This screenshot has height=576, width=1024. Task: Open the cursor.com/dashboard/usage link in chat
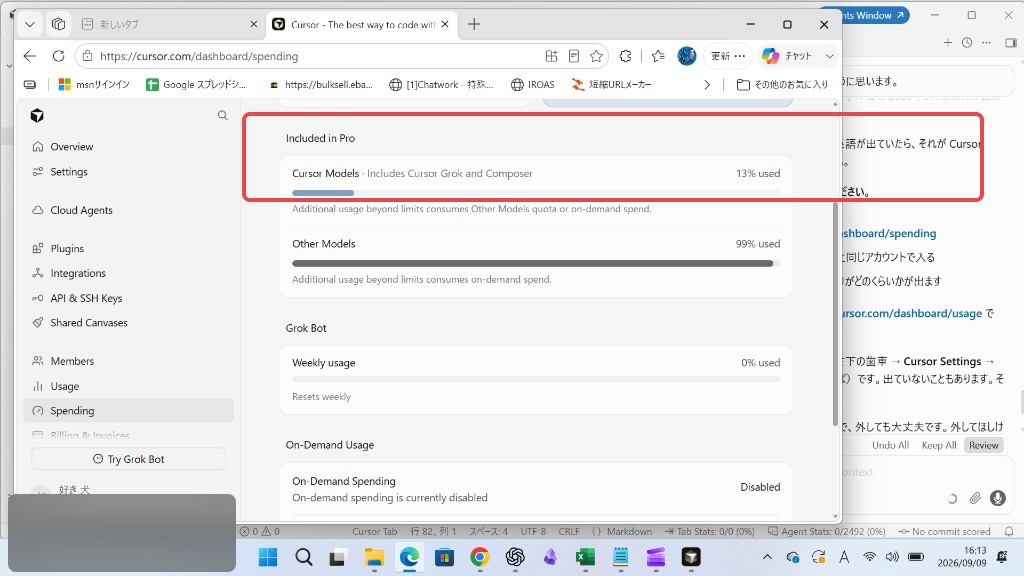[912, 313]
